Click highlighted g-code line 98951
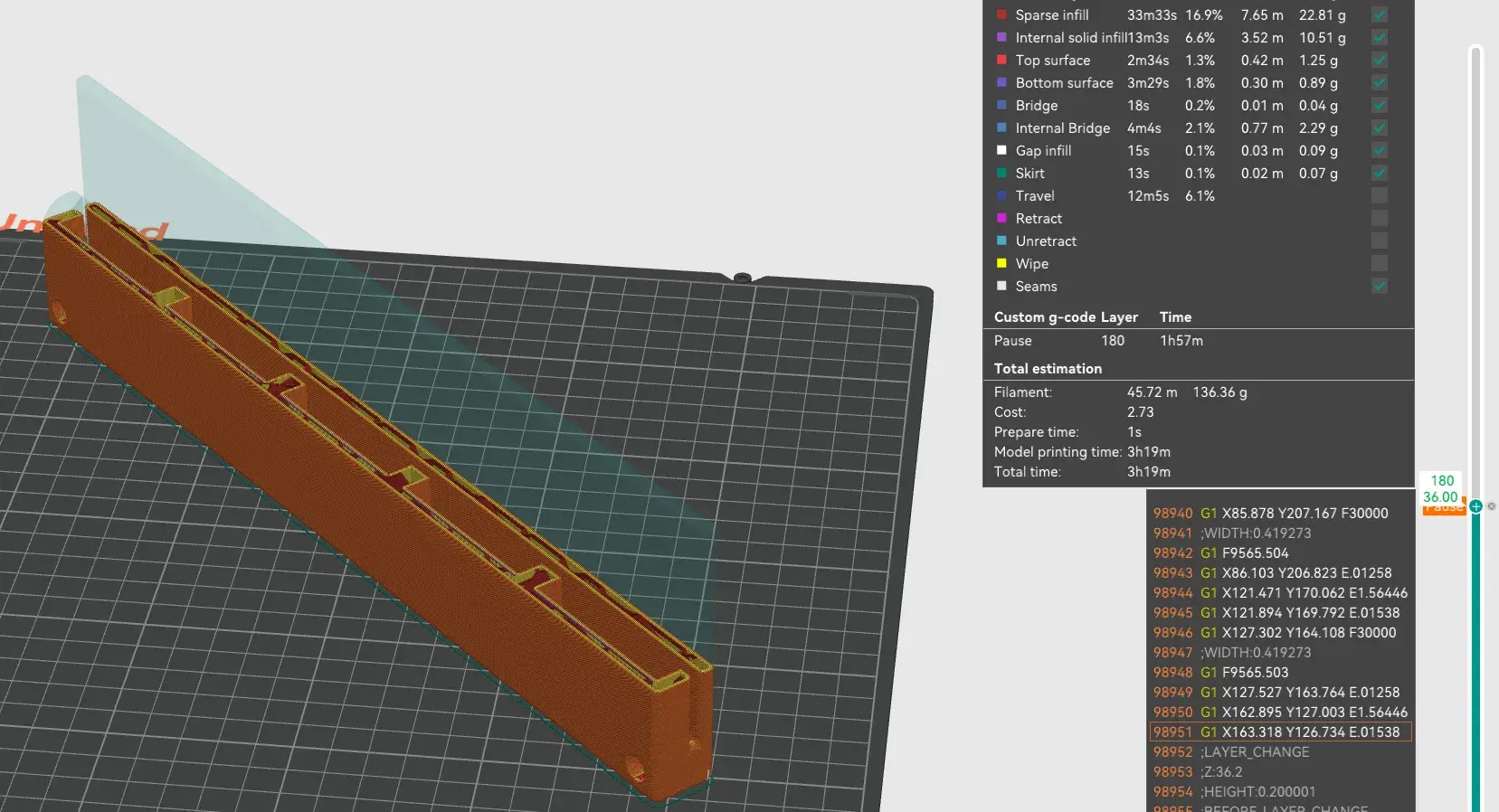1499x812 pixels. pyautogui.click(x=1279, y=732)
